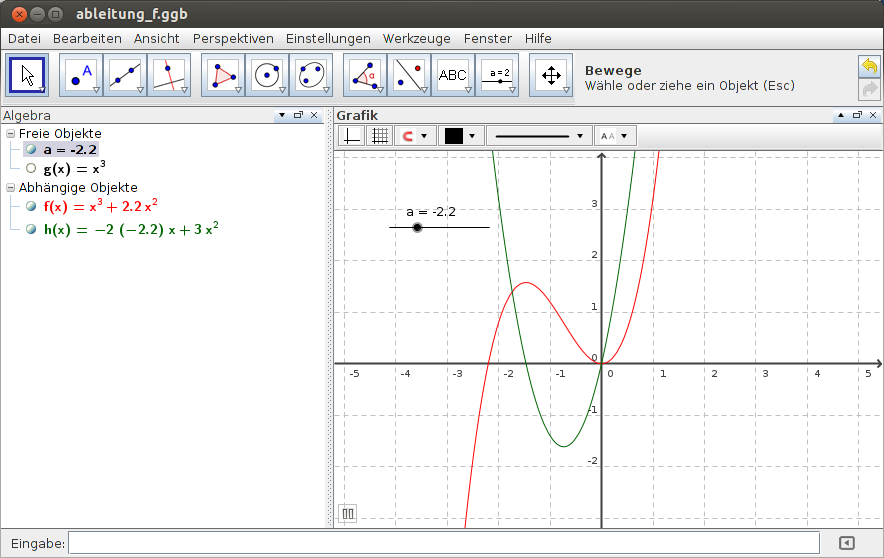Toggle visibility of function g(x)
This screenshot has width=884, height=558.
click(x=31, y=169)
